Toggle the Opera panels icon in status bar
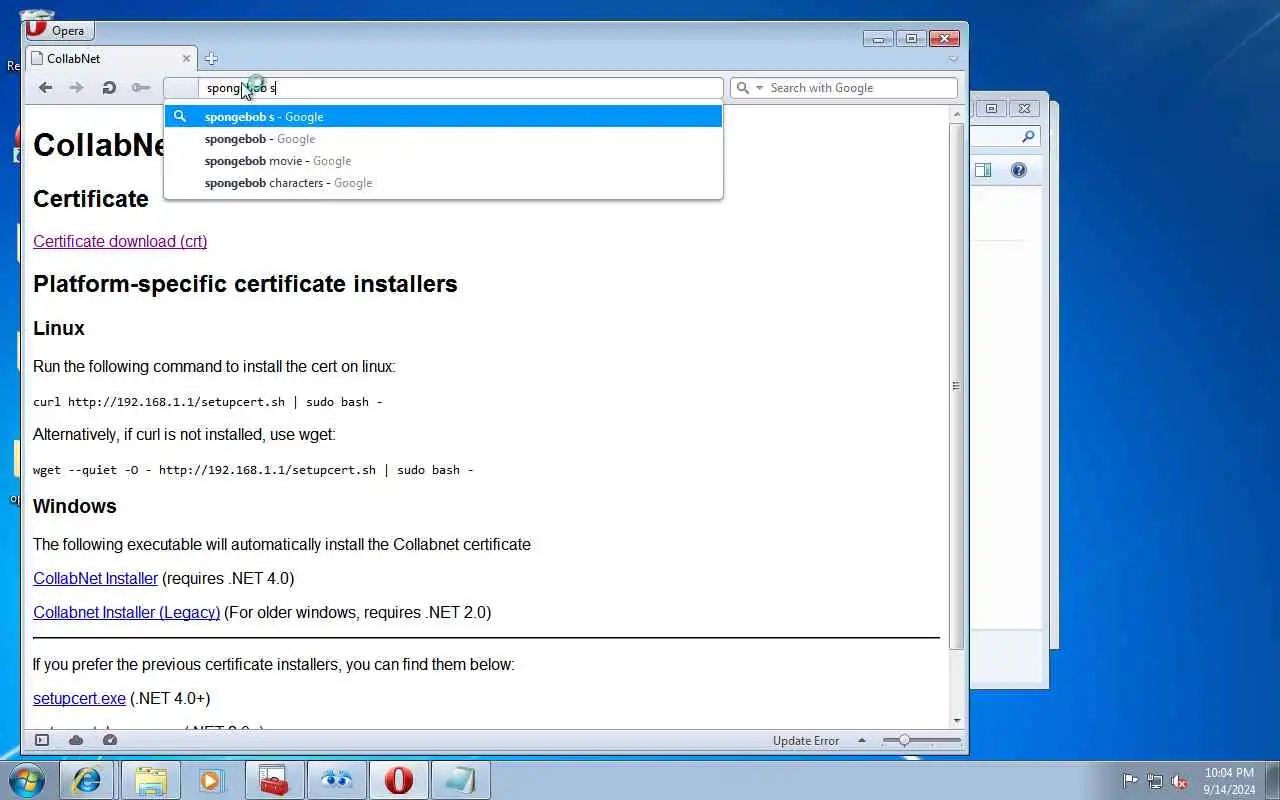1280x800 pixels. coord(42,740)
